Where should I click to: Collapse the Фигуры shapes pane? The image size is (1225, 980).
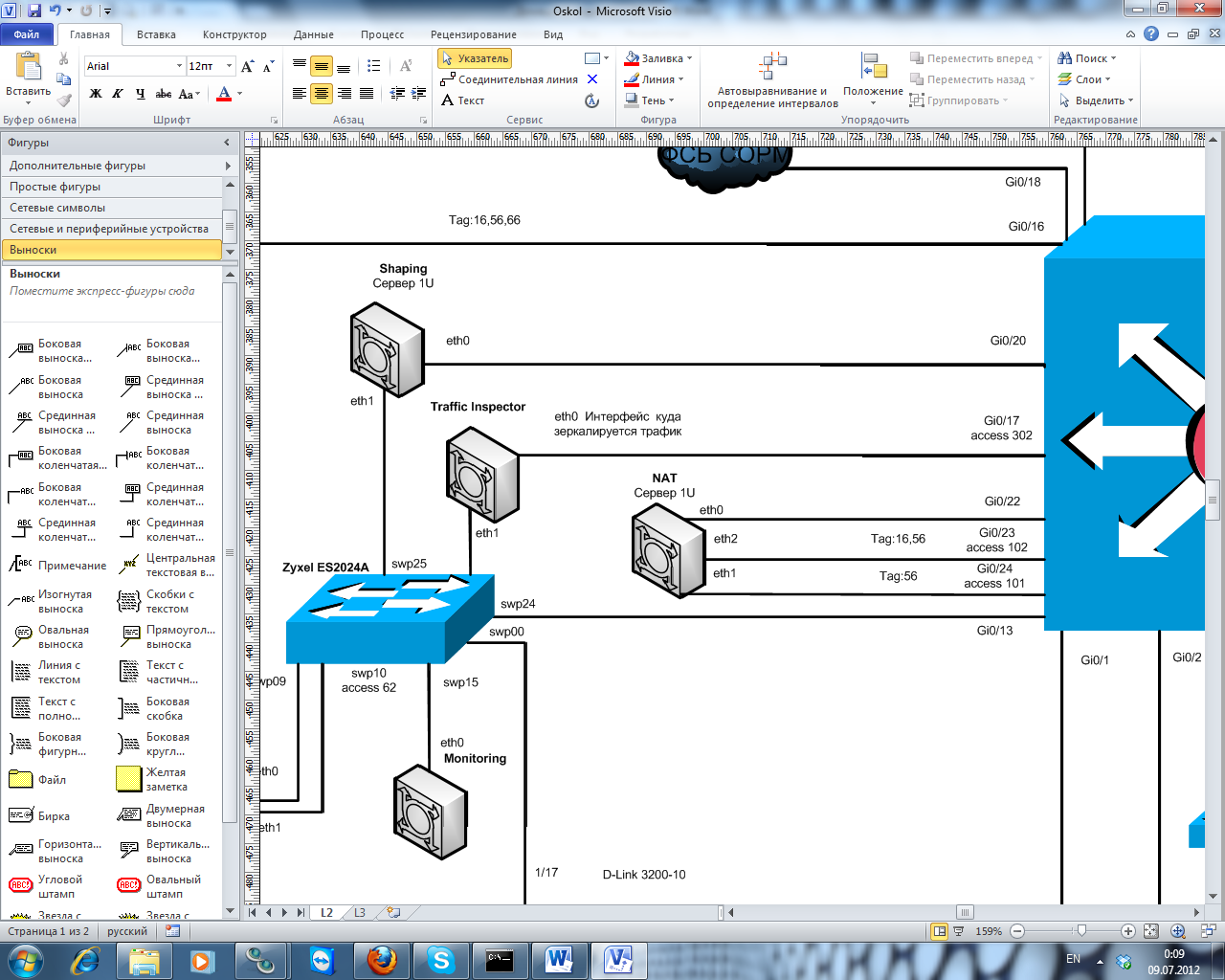(227, 143)
